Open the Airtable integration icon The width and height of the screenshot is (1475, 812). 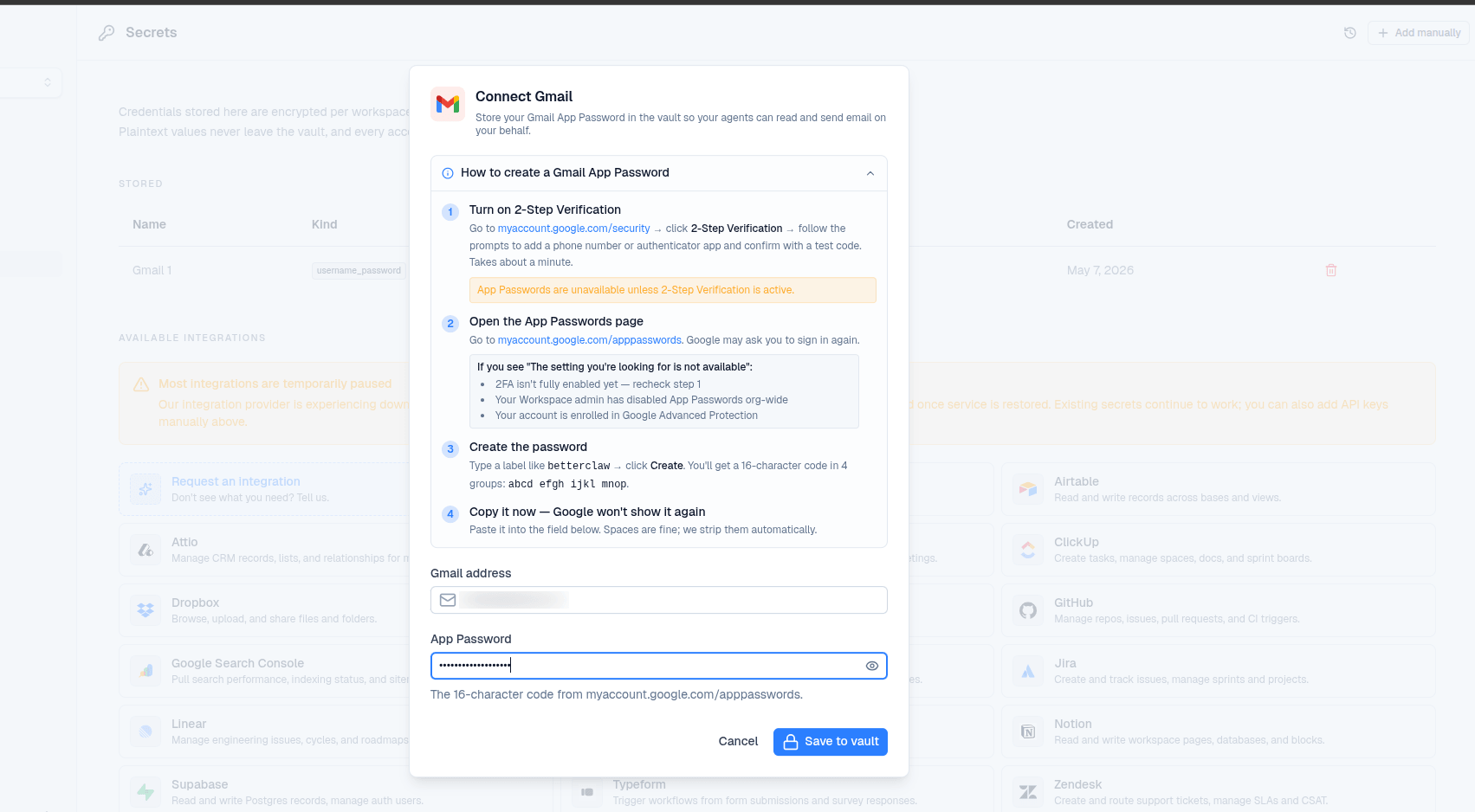(1028, 489)
